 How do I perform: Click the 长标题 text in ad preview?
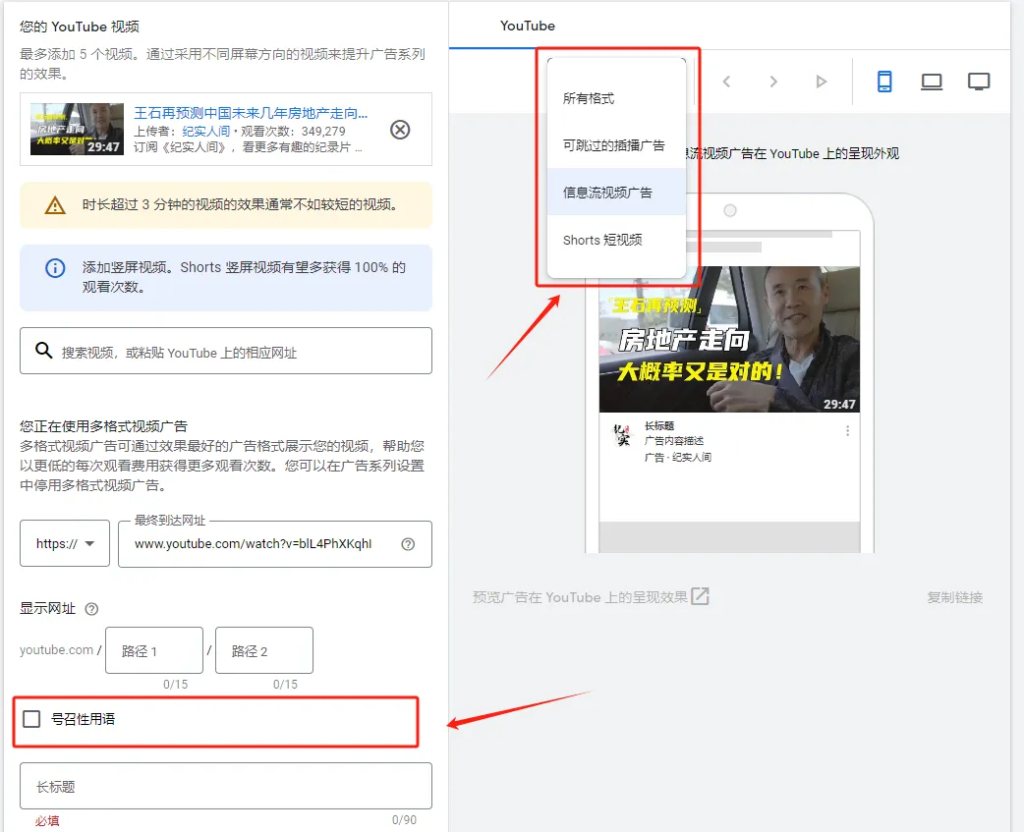click(x=659, y=426)
